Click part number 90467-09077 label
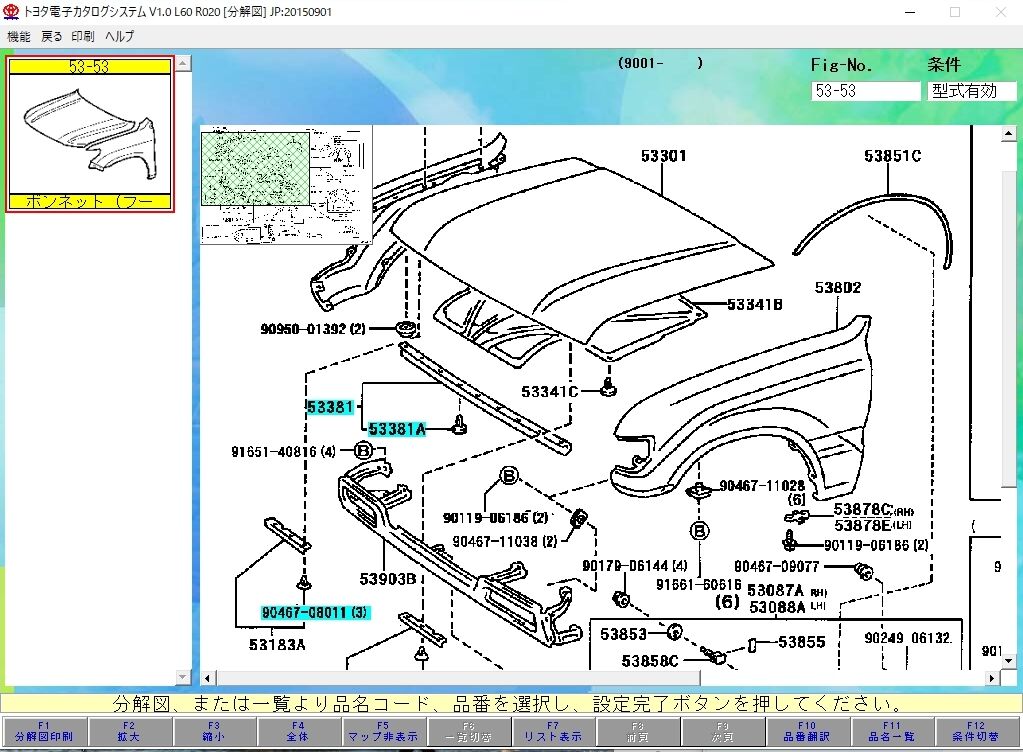Screen dimensions: 1023x752 (x=776, y=566)
